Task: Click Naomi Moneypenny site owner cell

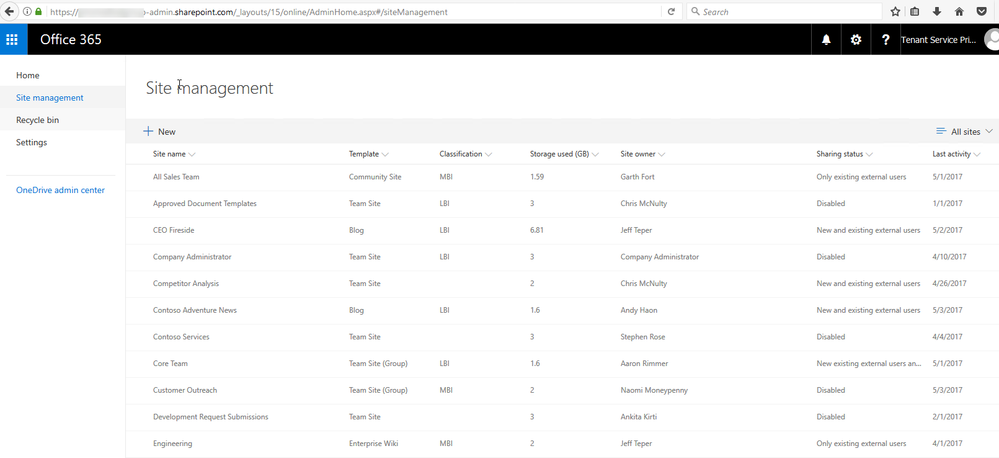Action: (x=654, y=390)
